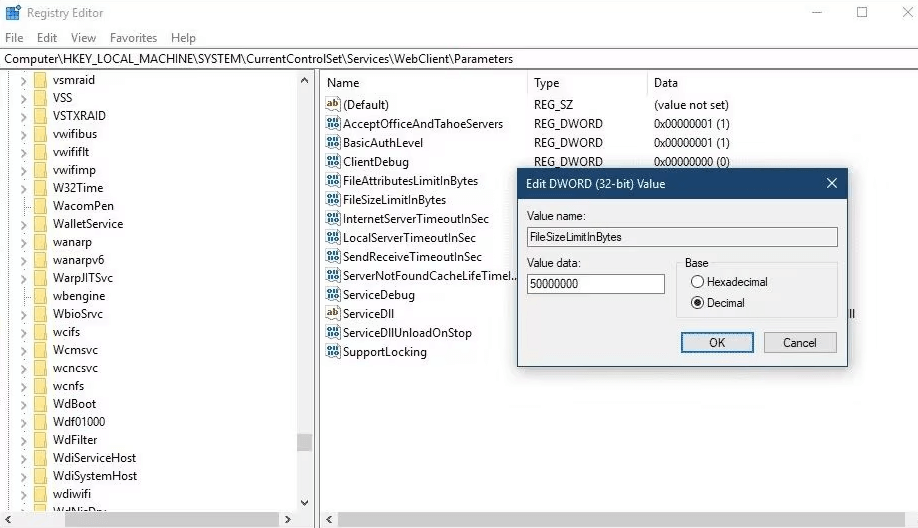Select the W32Time folder icon
918x528 pixels.
[40, 188]
